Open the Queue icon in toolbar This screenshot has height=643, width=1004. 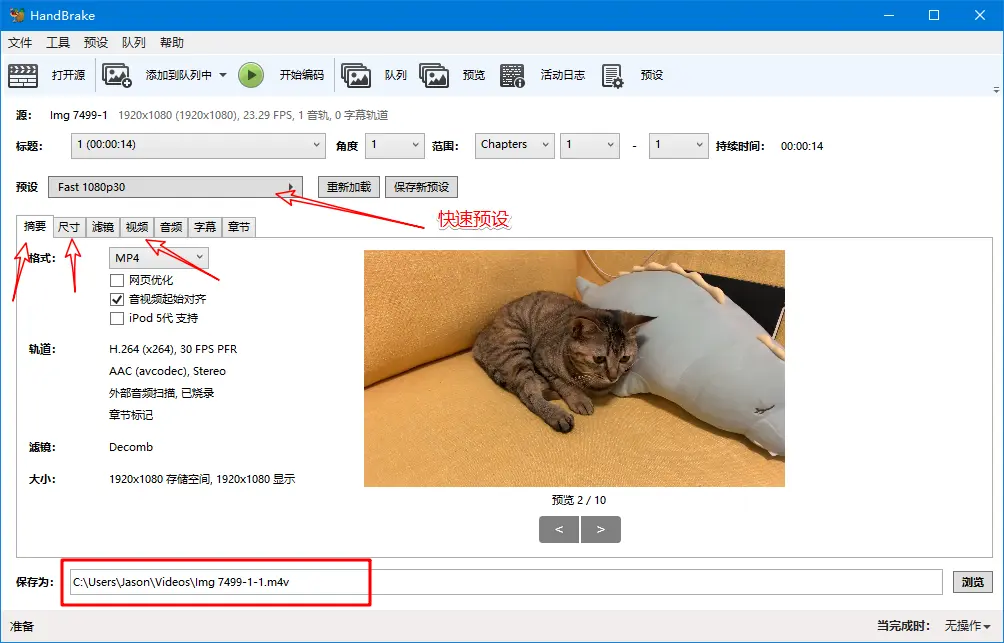point(356,76)
